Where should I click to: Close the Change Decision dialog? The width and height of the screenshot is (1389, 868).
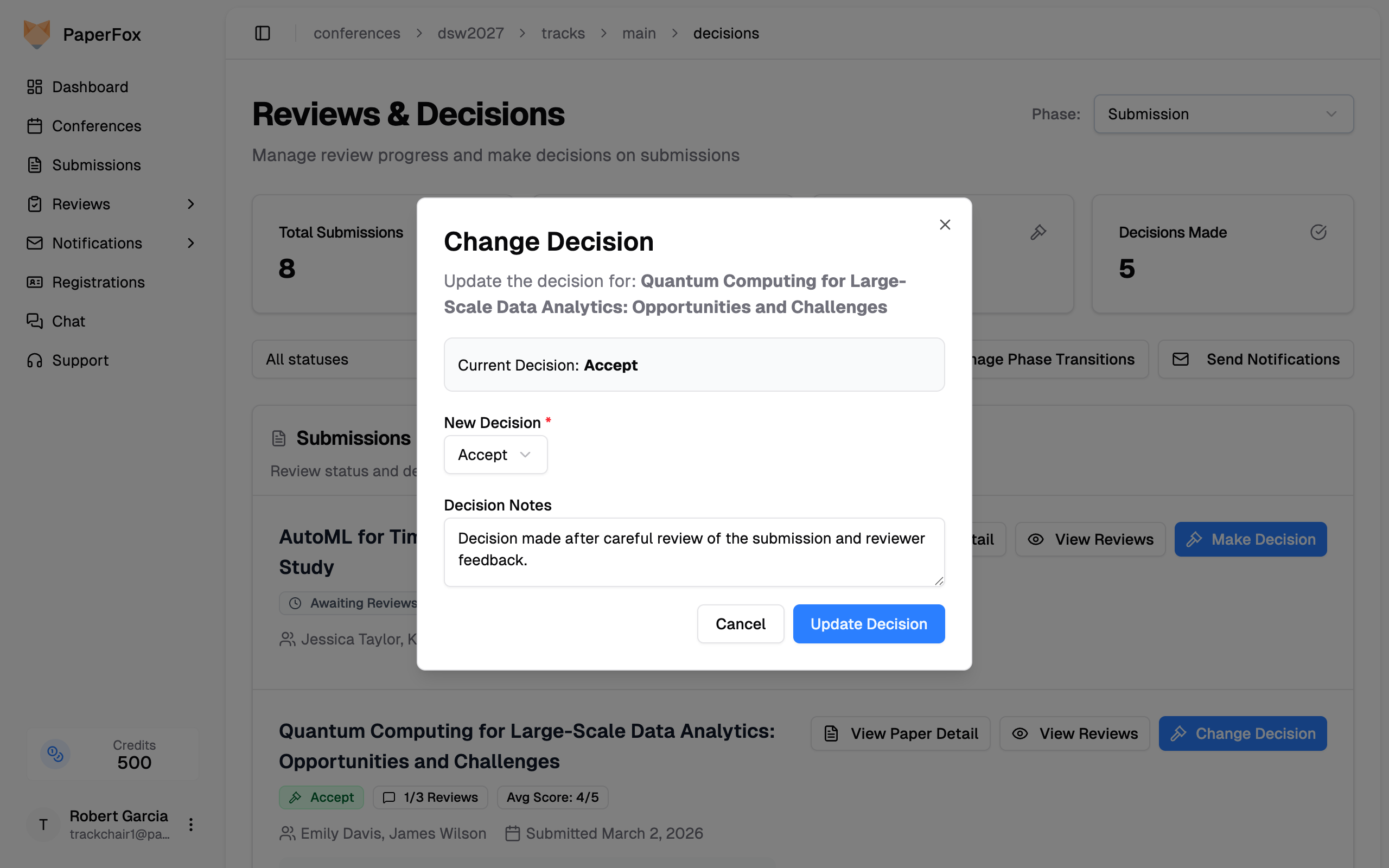[945, 225]
